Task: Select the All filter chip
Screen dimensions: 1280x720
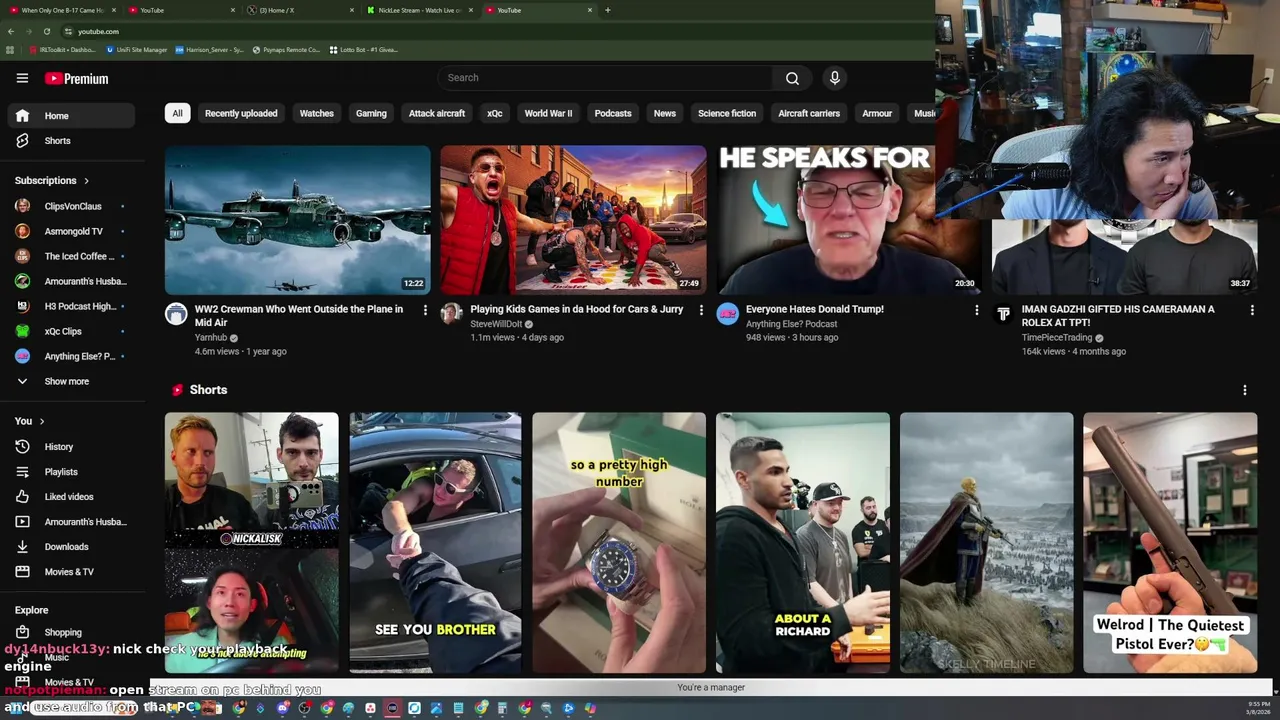Action: click(177, 113)
